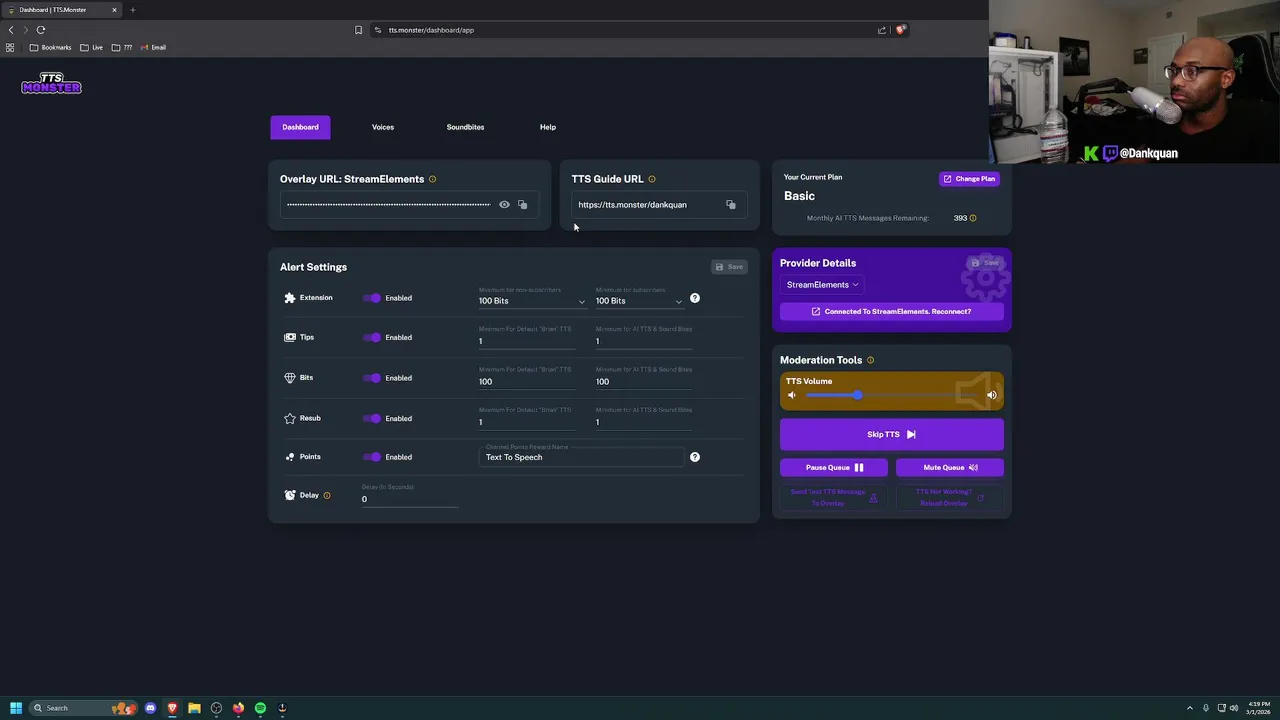Click the Skip TTS button
Screen dimensions: 1280x720
click(x=891, y=434)
